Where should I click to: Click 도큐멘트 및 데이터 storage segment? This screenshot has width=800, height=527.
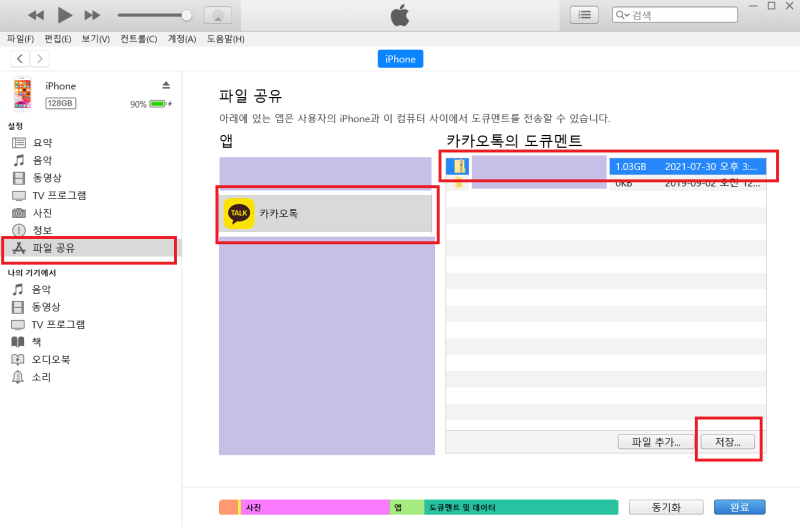coord(521,507)
